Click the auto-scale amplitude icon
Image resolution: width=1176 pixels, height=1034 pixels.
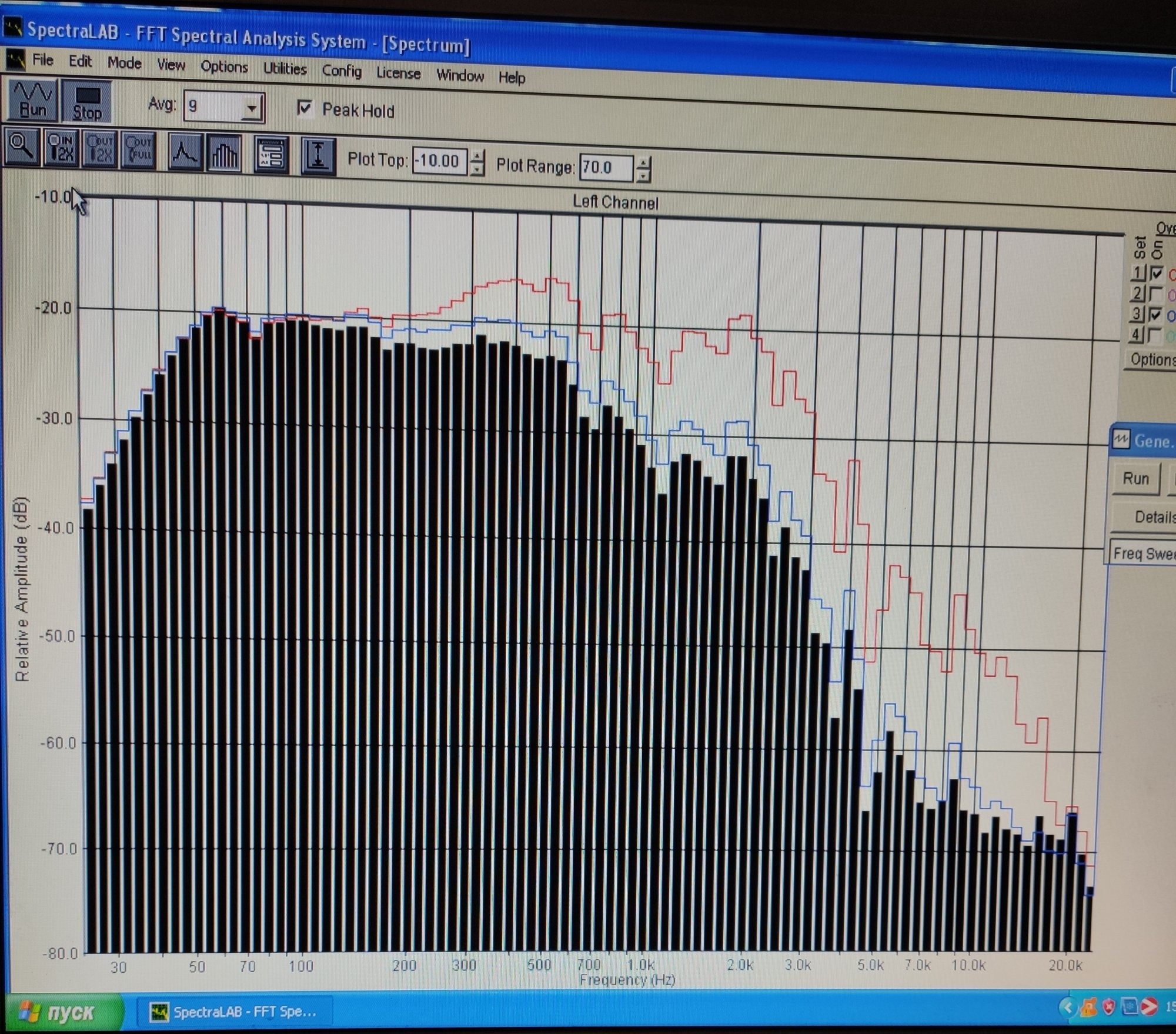click(318, 156)
